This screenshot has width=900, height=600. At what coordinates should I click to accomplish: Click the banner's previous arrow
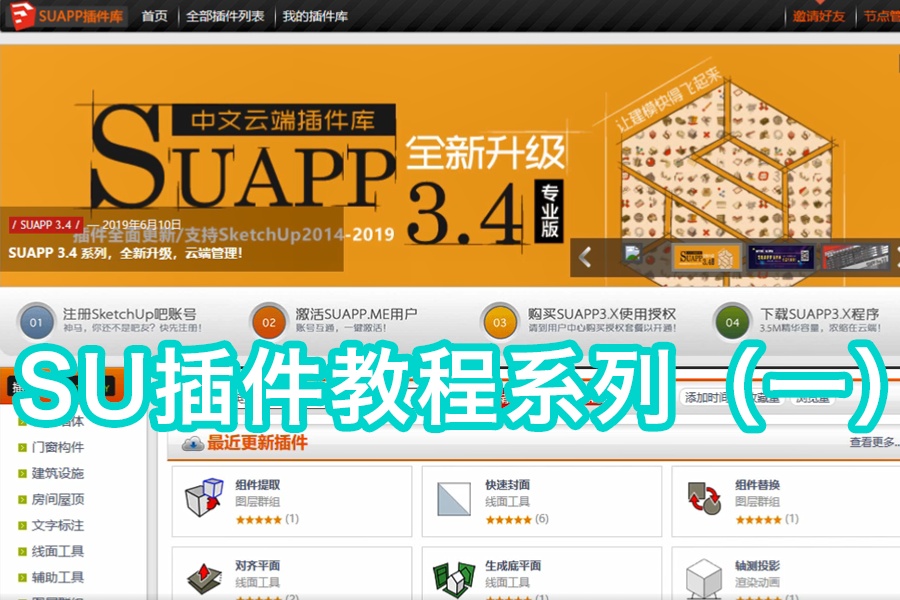(585, 257)
